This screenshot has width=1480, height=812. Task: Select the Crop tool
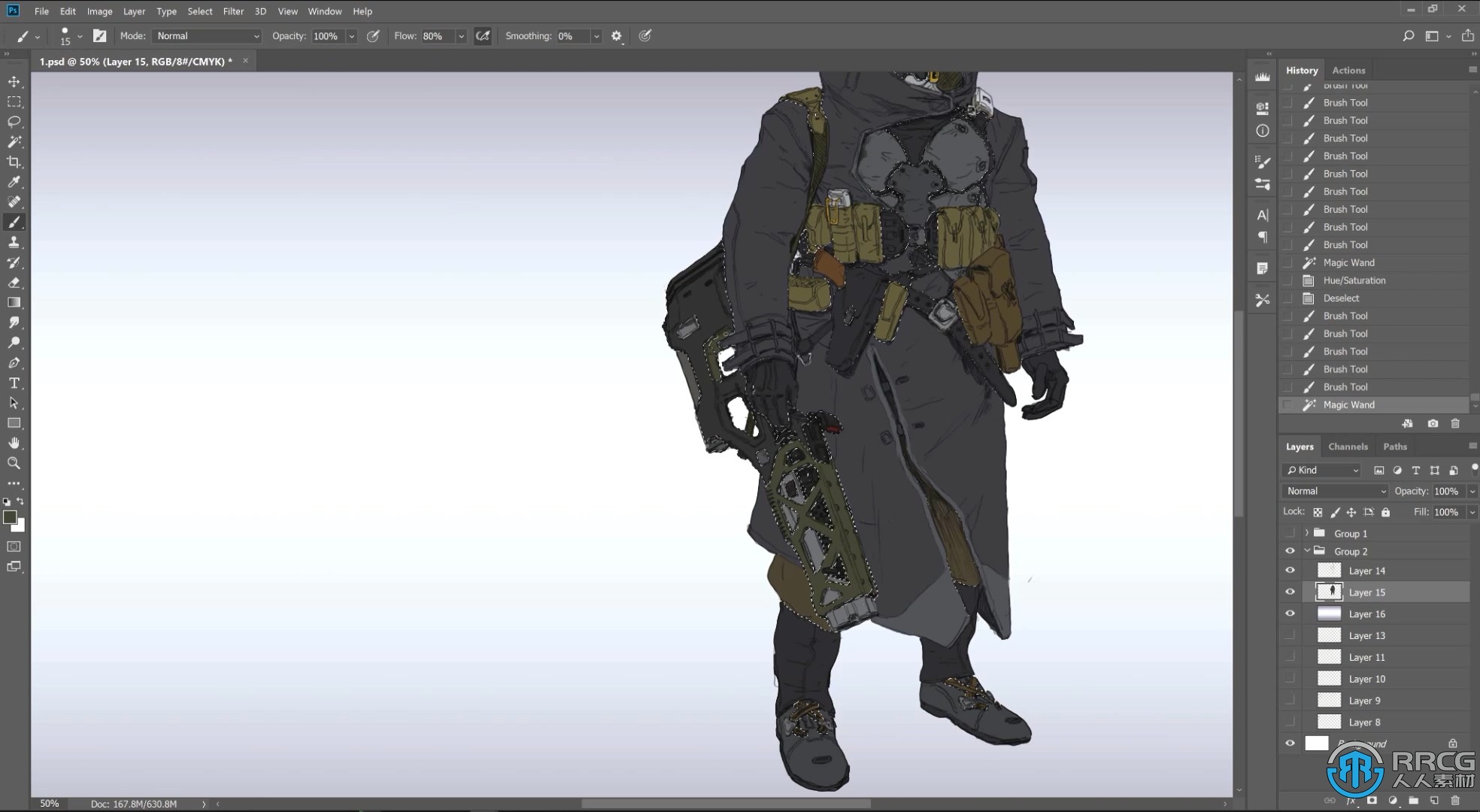[14, 162]
